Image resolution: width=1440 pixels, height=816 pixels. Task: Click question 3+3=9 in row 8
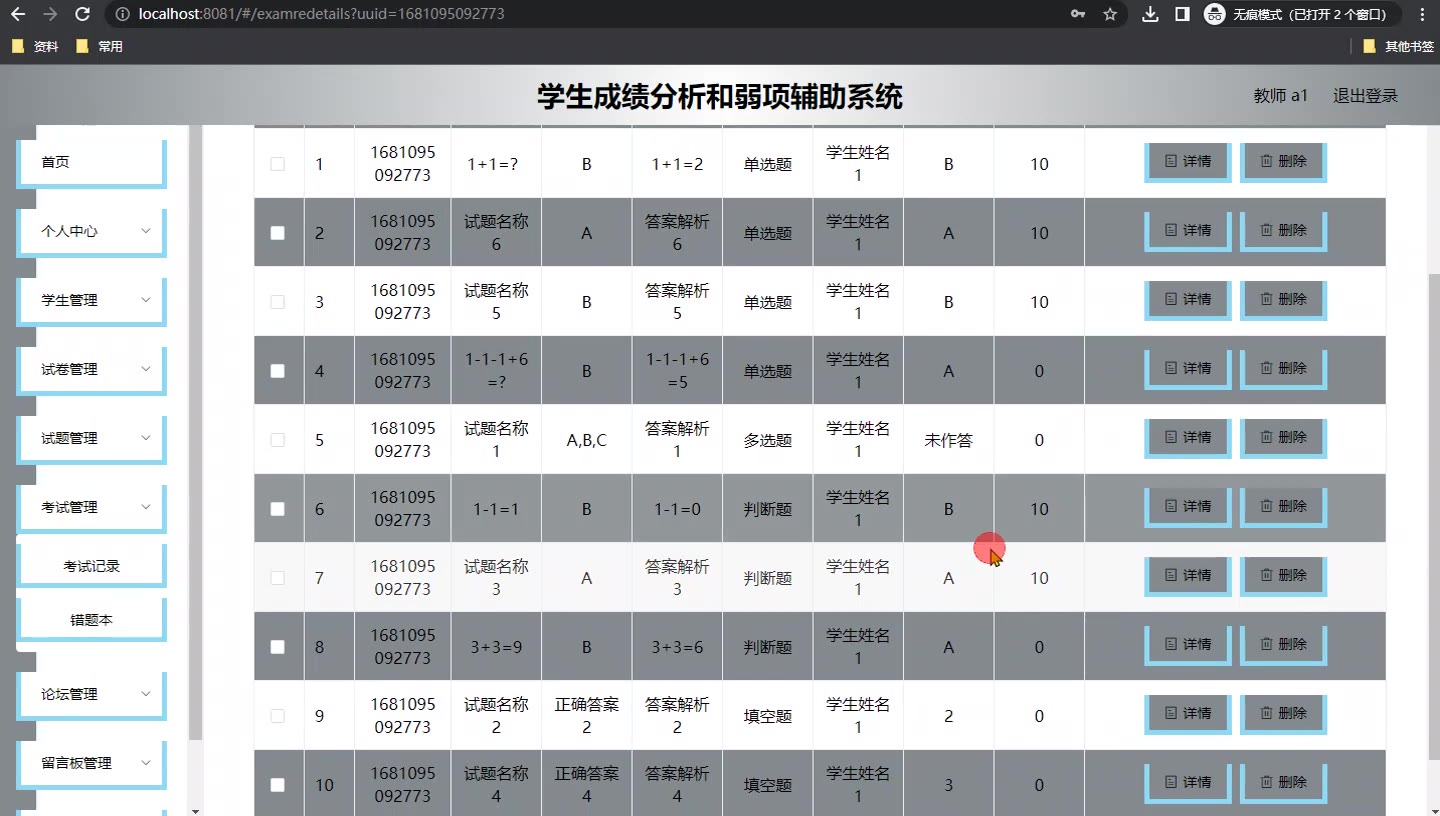pos(496,647)
